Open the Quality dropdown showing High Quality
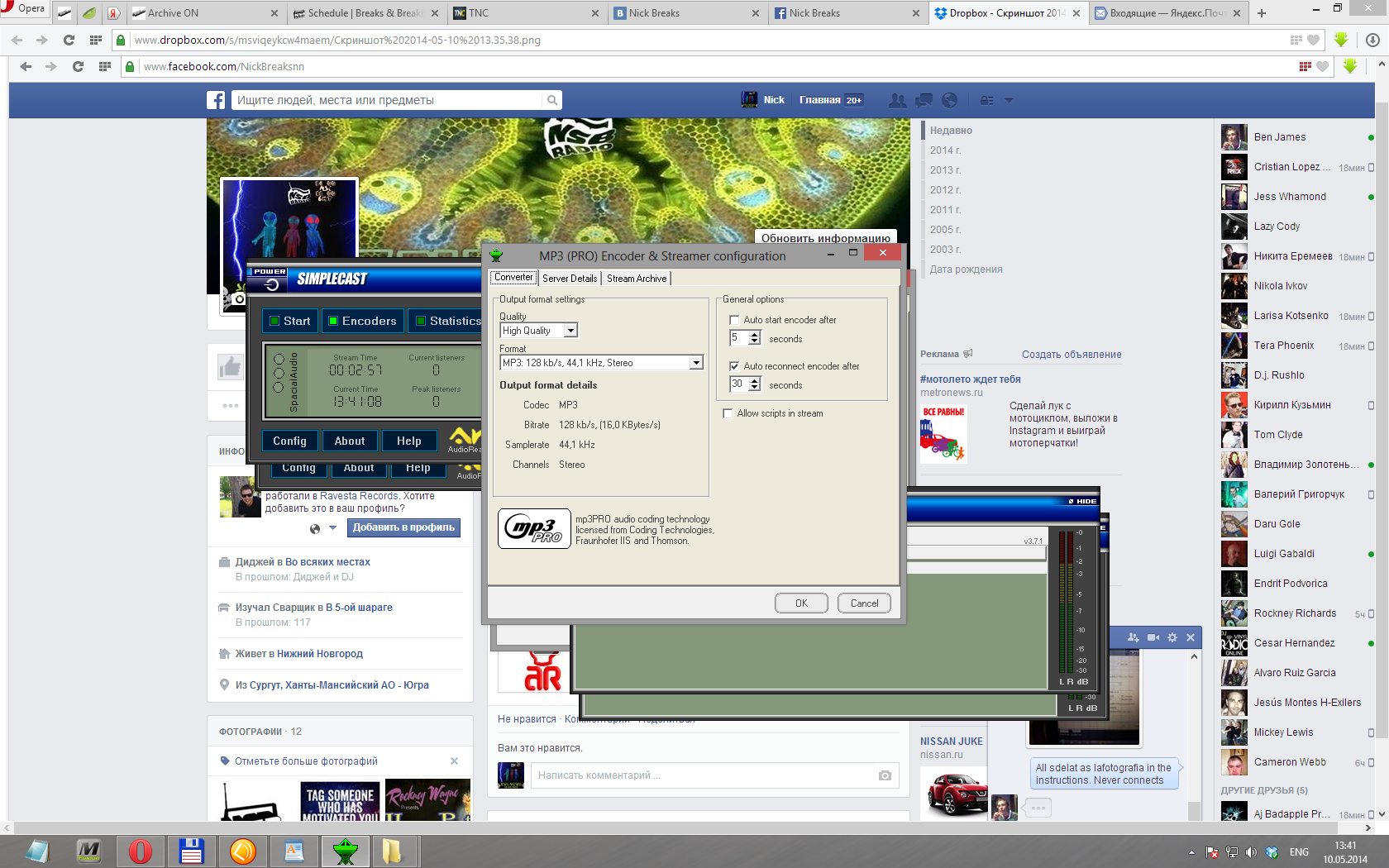Viewport: 1389px width, 868px height. coord(570,331)
